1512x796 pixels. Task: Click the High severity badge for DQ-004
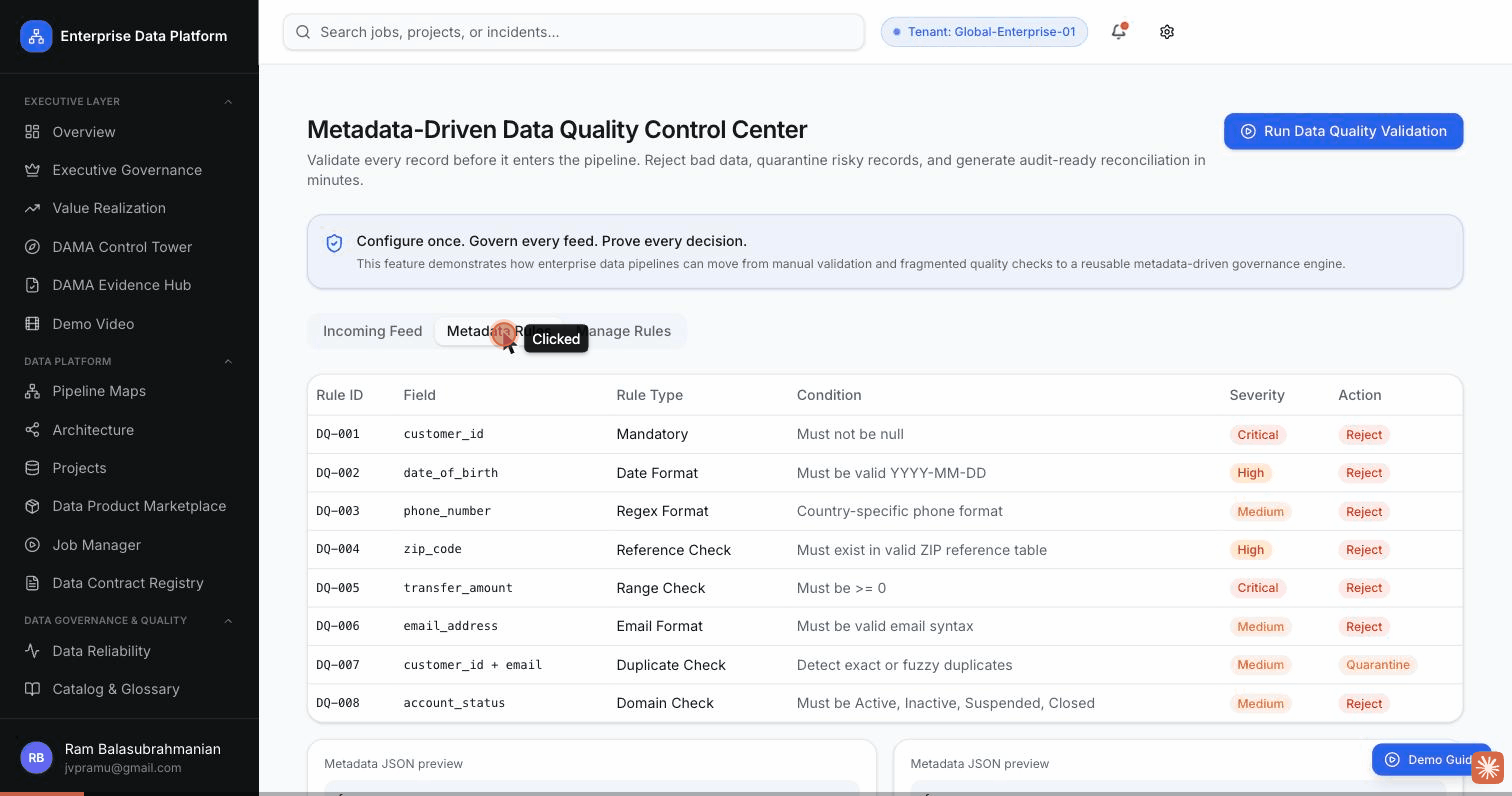(x=1250, y=550)
